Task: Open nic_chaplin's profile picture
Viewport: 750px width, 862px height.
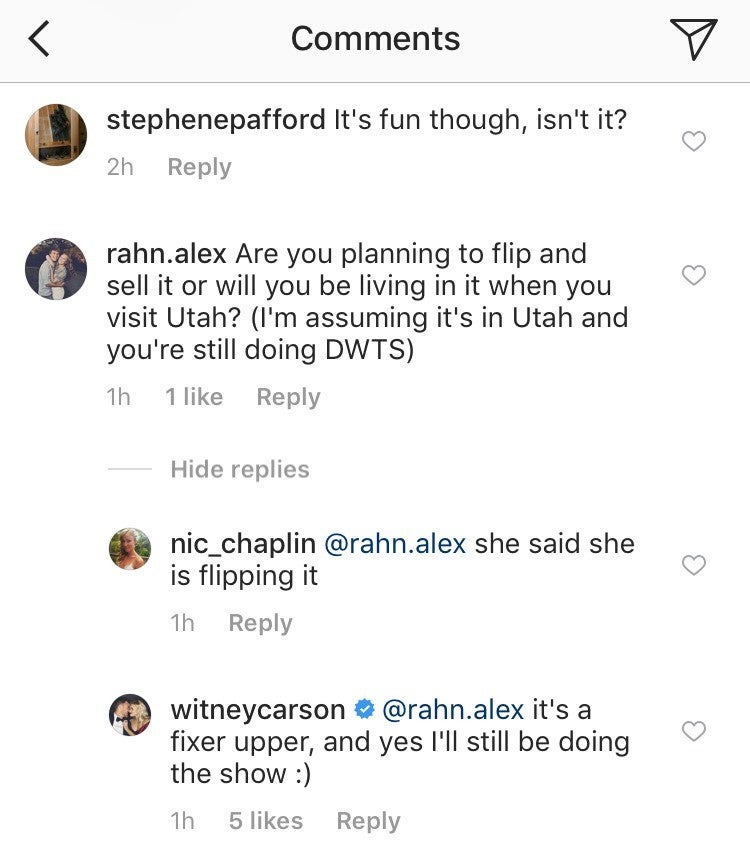Action: [x=129, y=549]
